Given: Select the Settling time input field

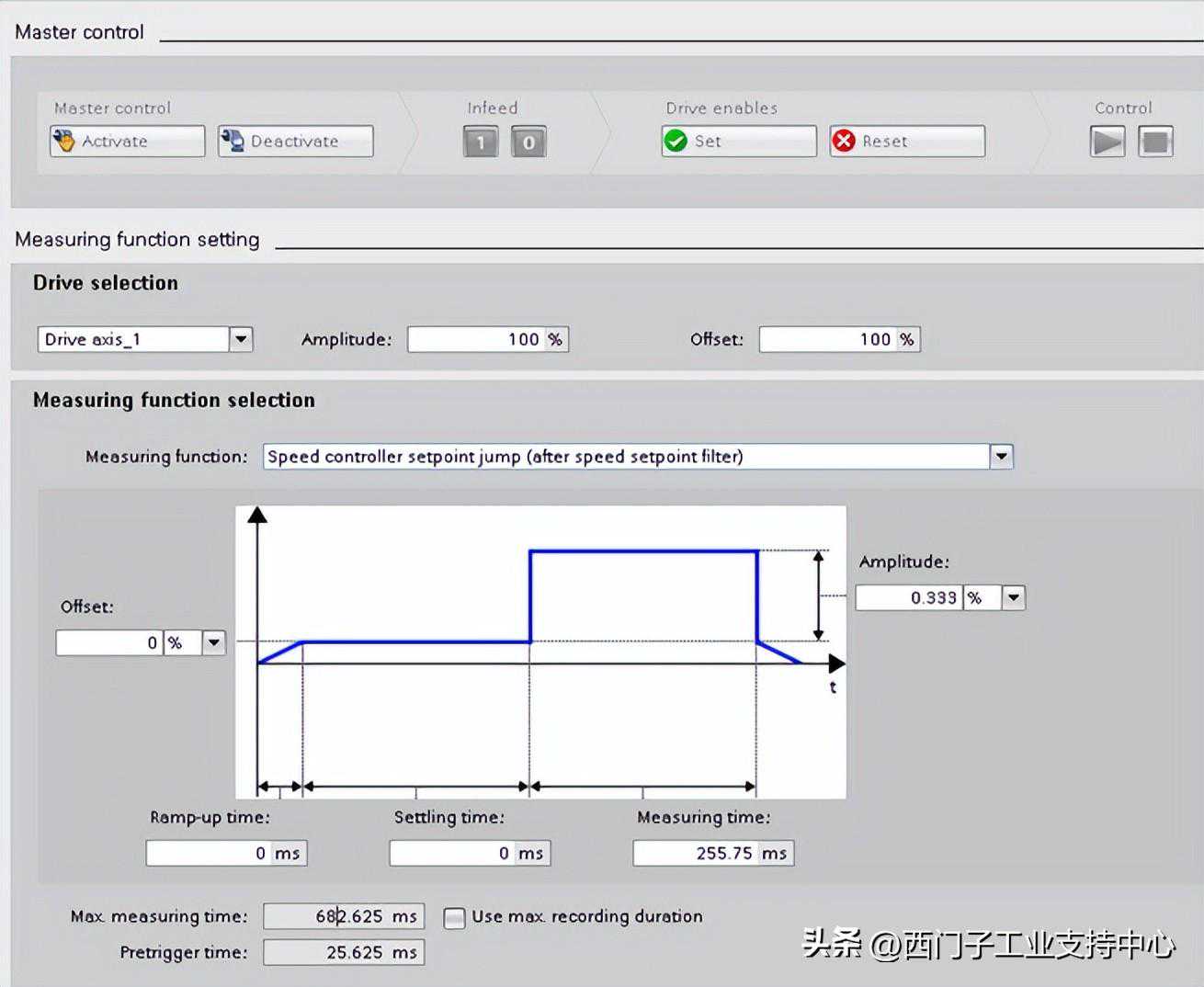Looking at the screenshot, I should [451, 853].
